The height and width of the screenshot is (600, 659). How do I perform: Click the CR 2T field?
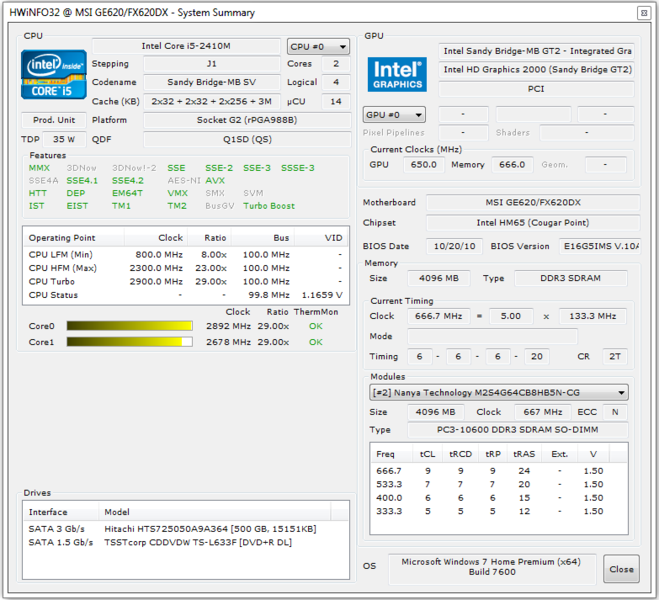[615, 356]
